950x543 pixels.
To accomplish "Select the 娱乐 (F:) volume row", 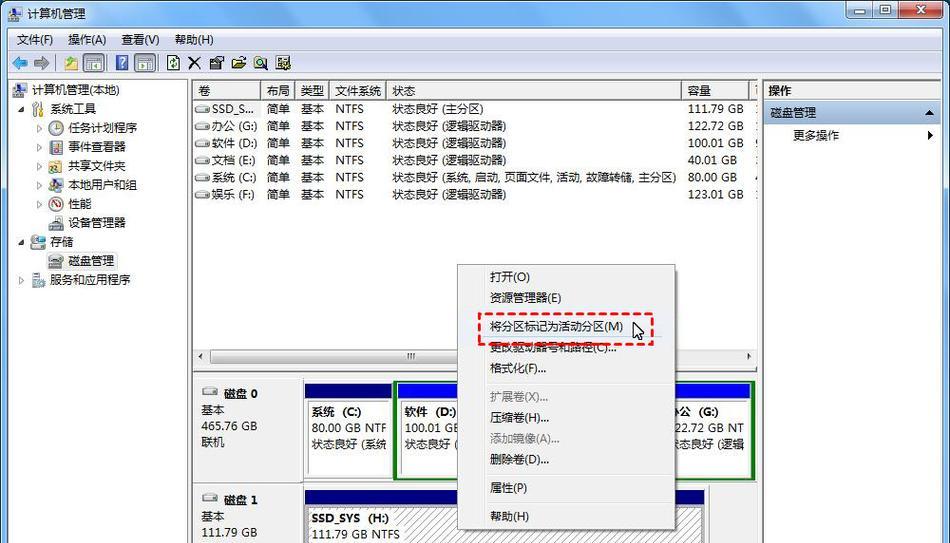I will 474,195.
